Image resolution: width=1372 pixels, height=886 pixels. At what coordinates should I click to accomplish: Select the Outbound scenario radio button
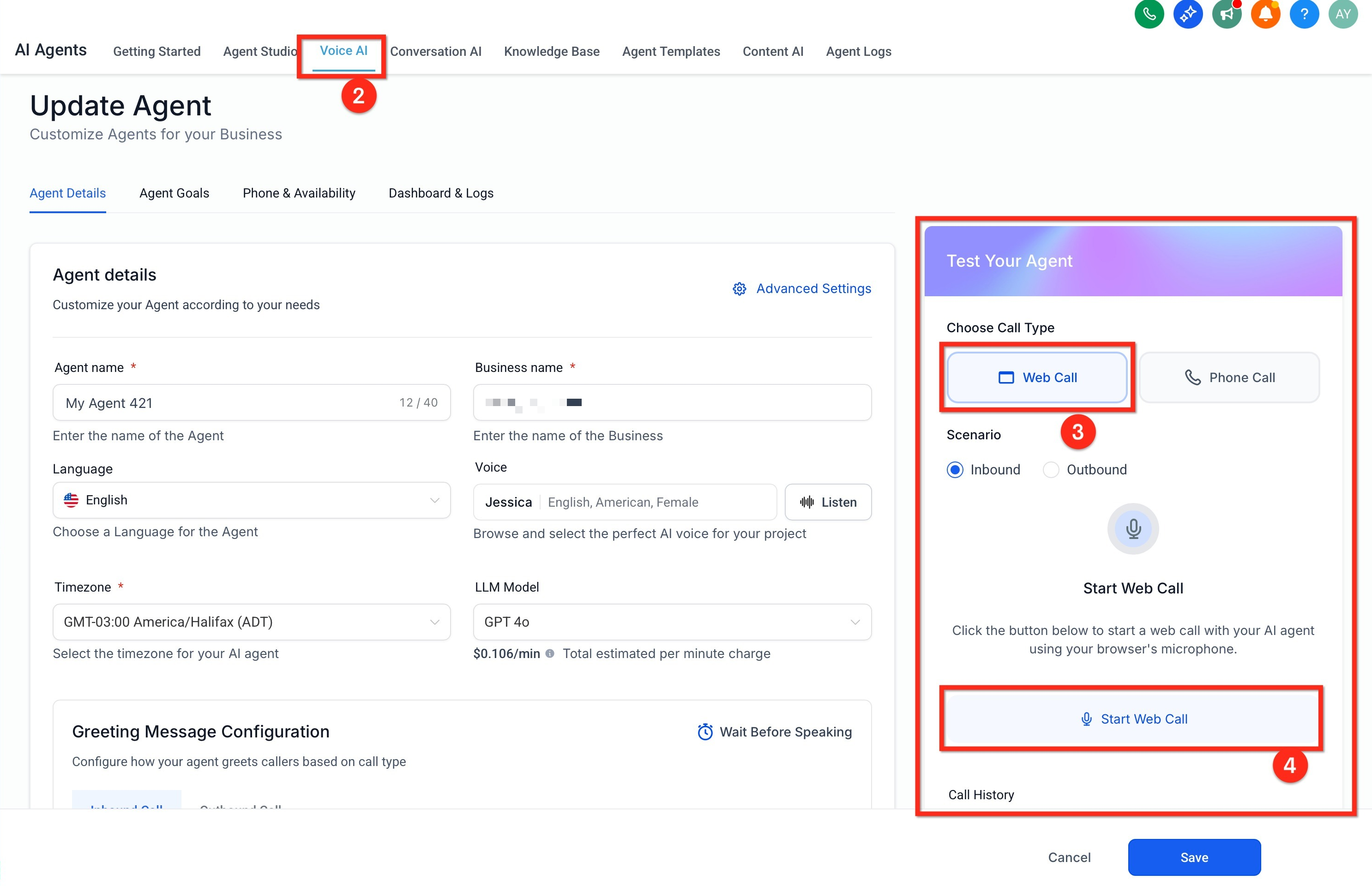pos(1051,470)
